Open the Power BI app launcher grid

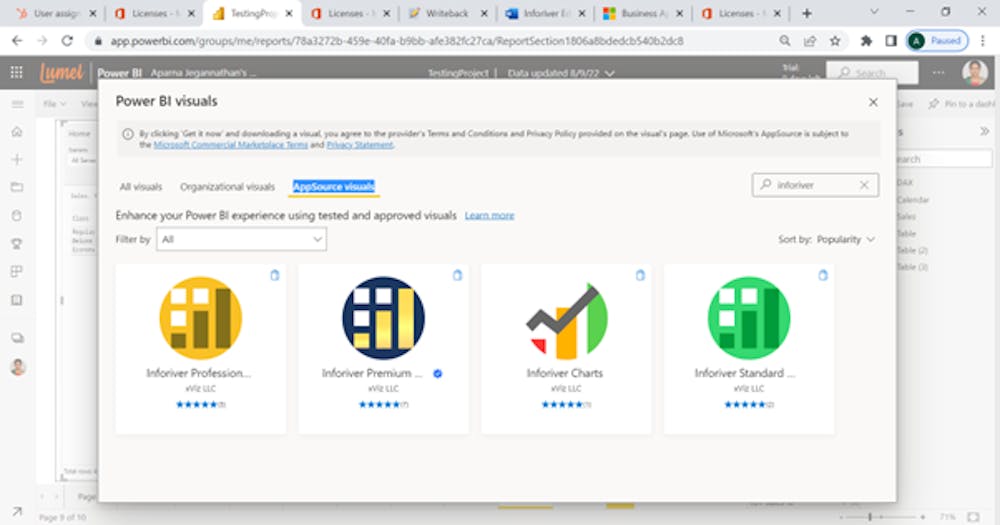(17, 72)
